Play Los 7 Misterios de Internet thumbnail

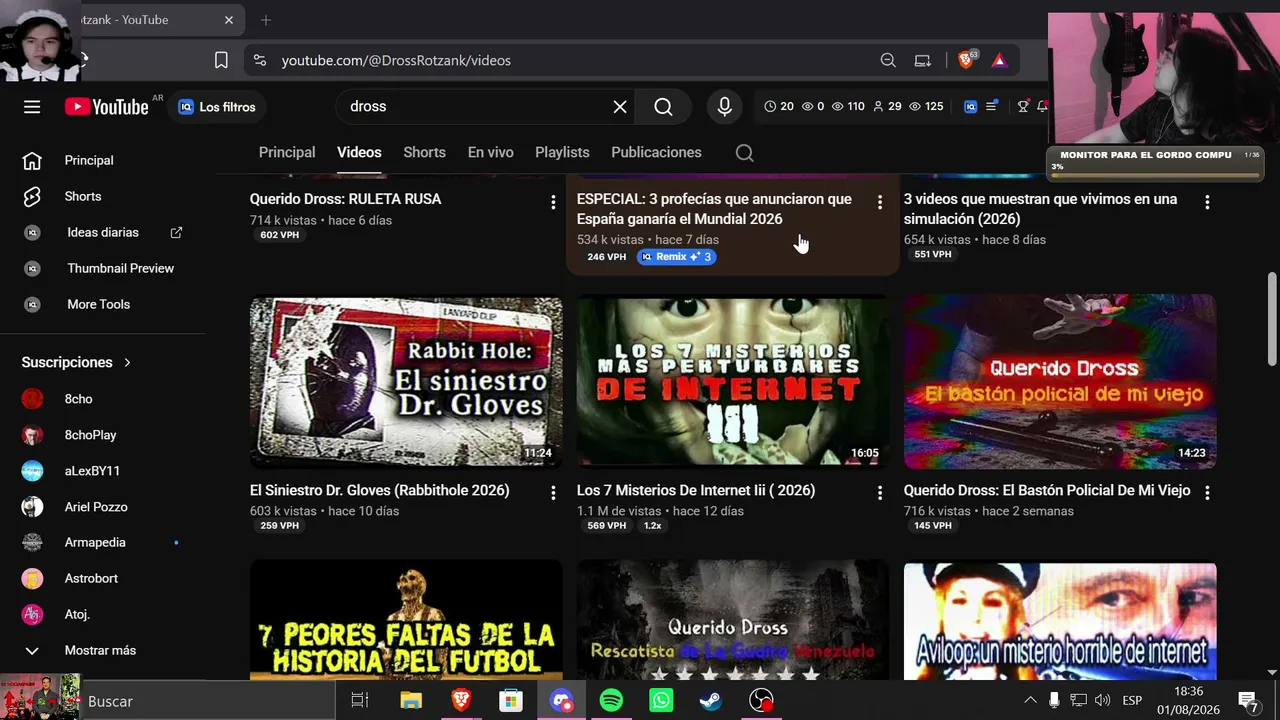pyautogui.click(x=733, y=381)
